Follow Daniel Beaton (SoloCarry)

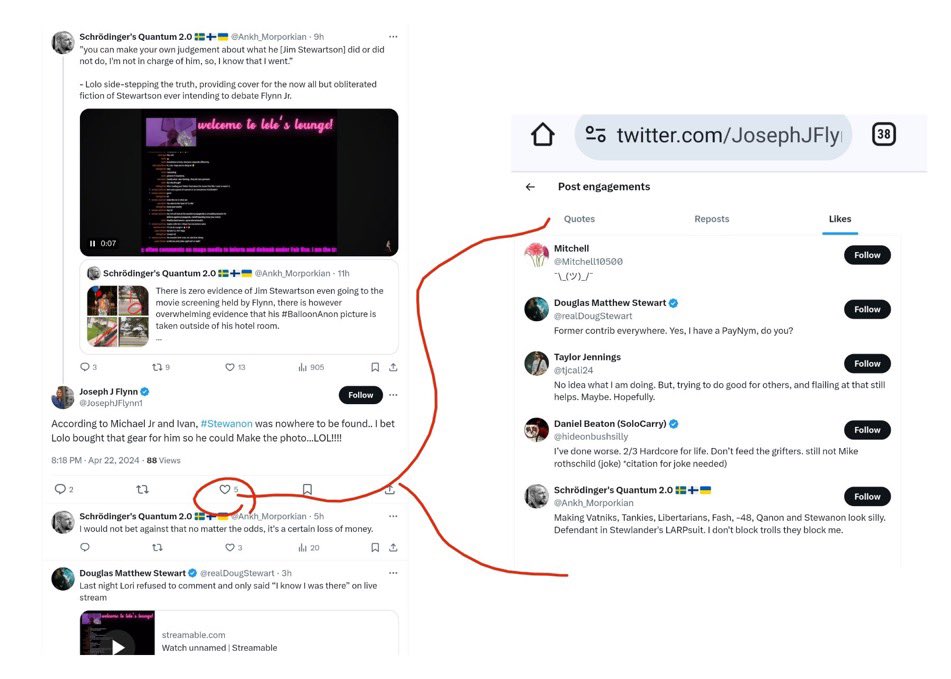(x=867, y=430)
